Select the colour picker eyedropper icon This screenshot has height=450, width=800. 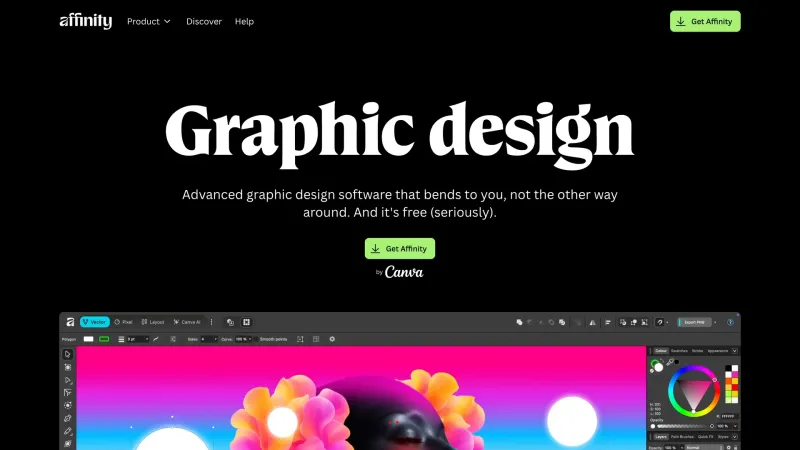pos(670,362)
